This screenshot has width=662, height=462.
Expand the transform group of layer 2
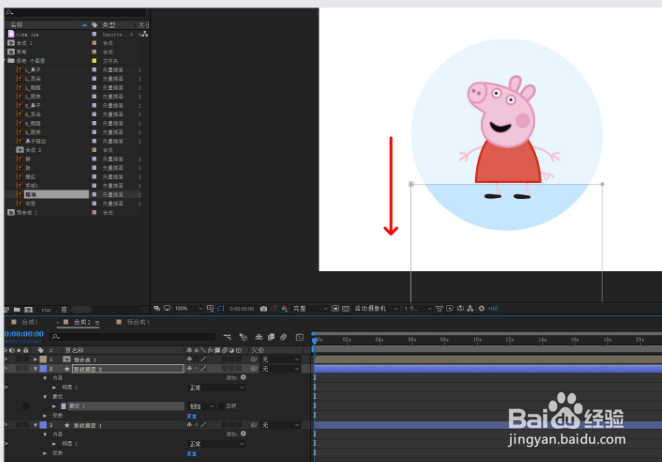(45, 416)
